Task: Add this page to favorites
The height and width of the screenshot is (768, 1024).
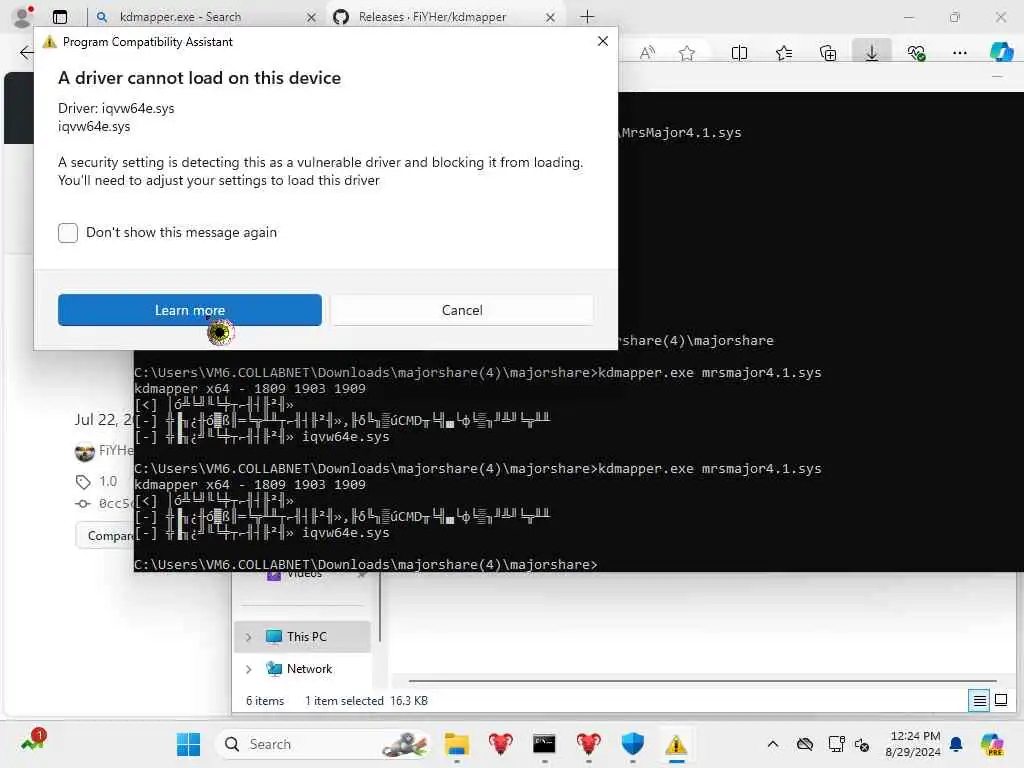Action: click(x=686, y=53)
